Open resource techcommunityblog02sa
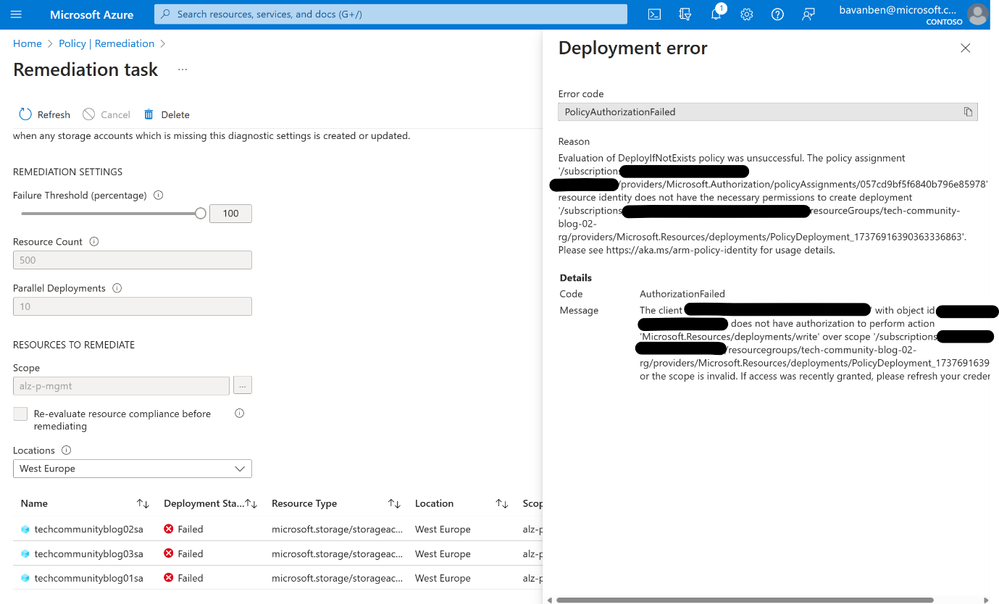The height and width of the screenshot is (604, 999). point(89,529)
